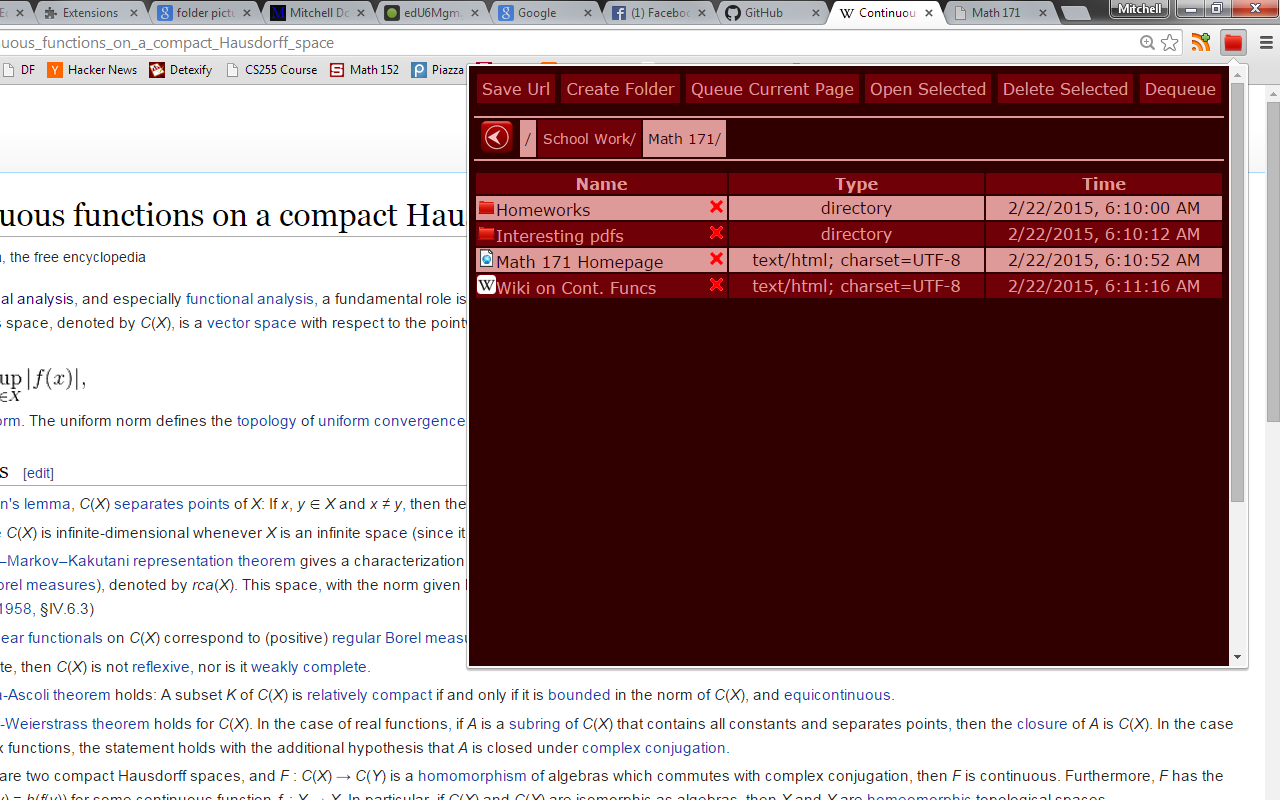Click the back arrow icon in the popup

(x=496, y=136)
